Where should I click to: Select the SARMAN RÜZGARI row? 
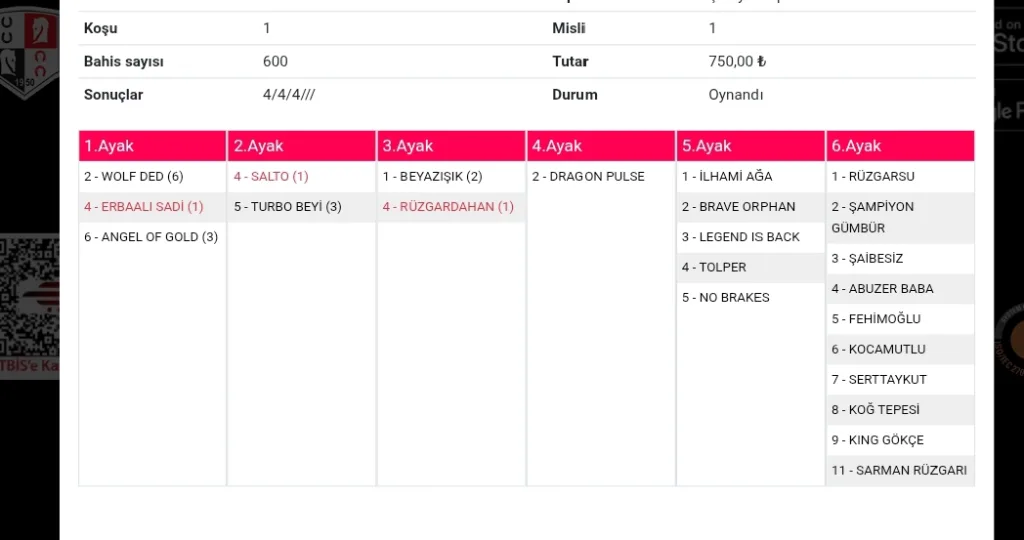pos(898,470)
